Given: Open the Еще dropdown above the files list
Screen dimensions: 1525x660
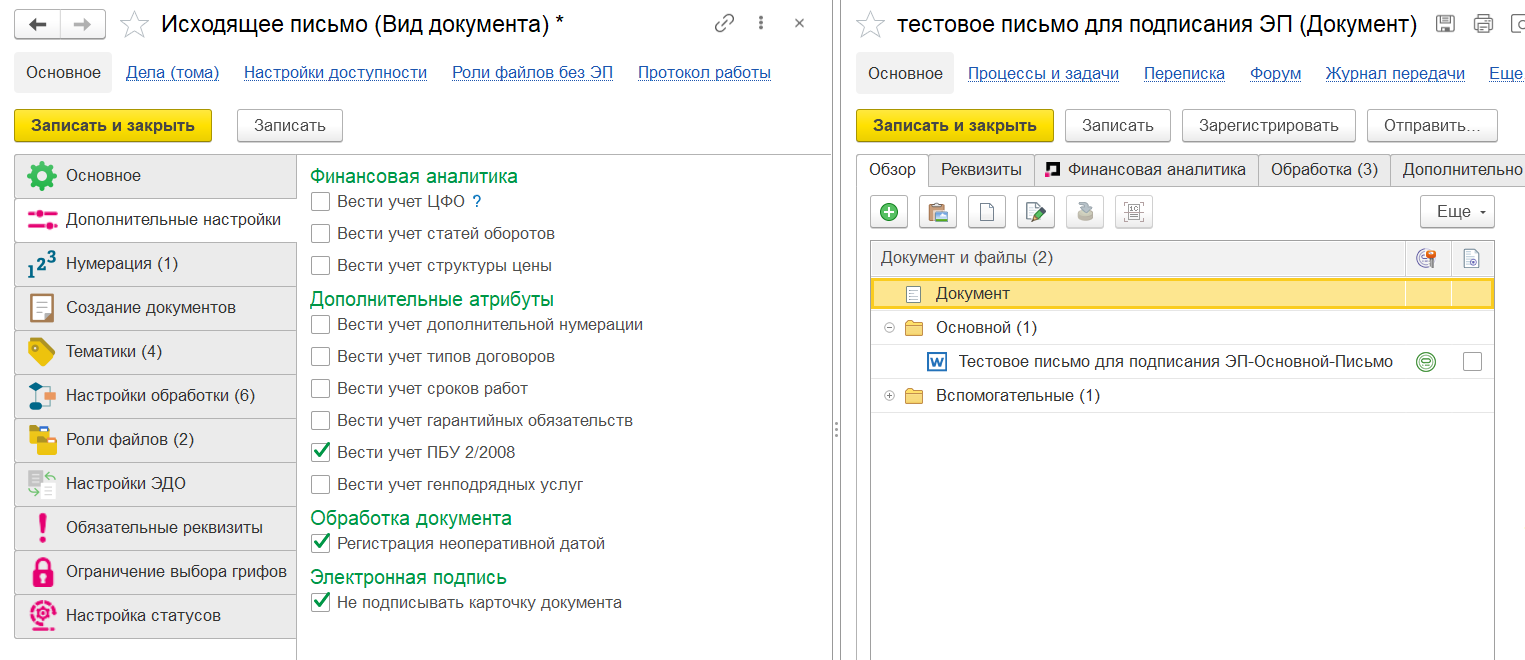Looking at the screenshot, I should pyautogui.click(x=1457, y=211).
